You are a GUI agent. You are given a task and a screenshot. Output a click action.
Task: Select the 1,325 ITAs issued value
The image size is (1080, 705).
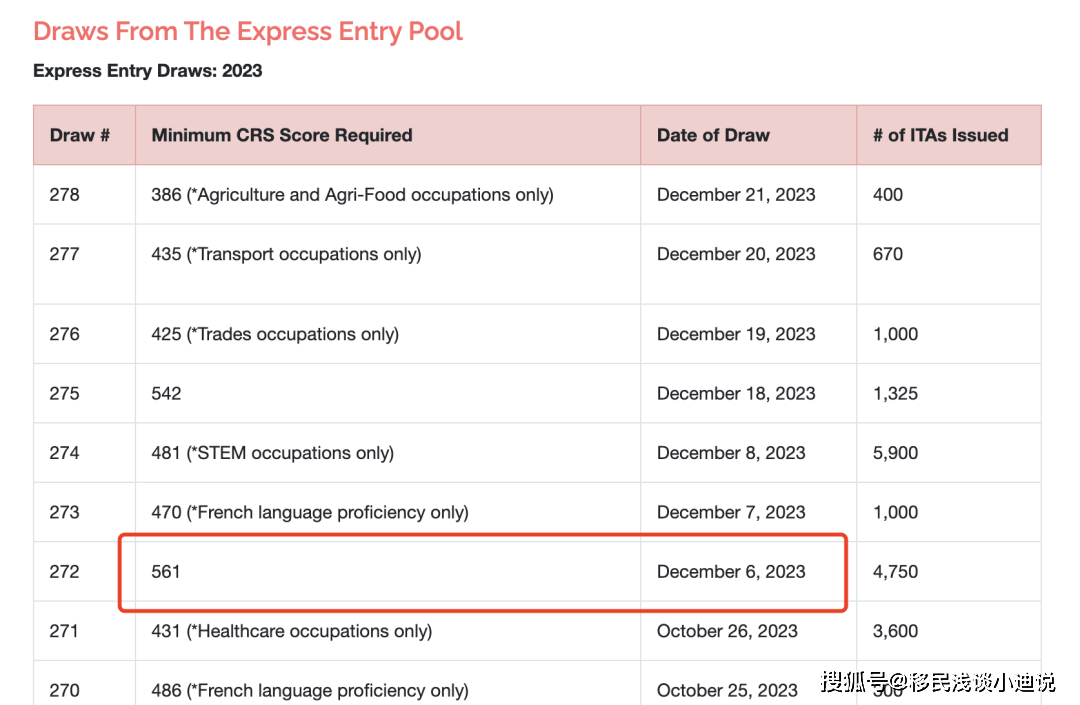pos(895,393)
